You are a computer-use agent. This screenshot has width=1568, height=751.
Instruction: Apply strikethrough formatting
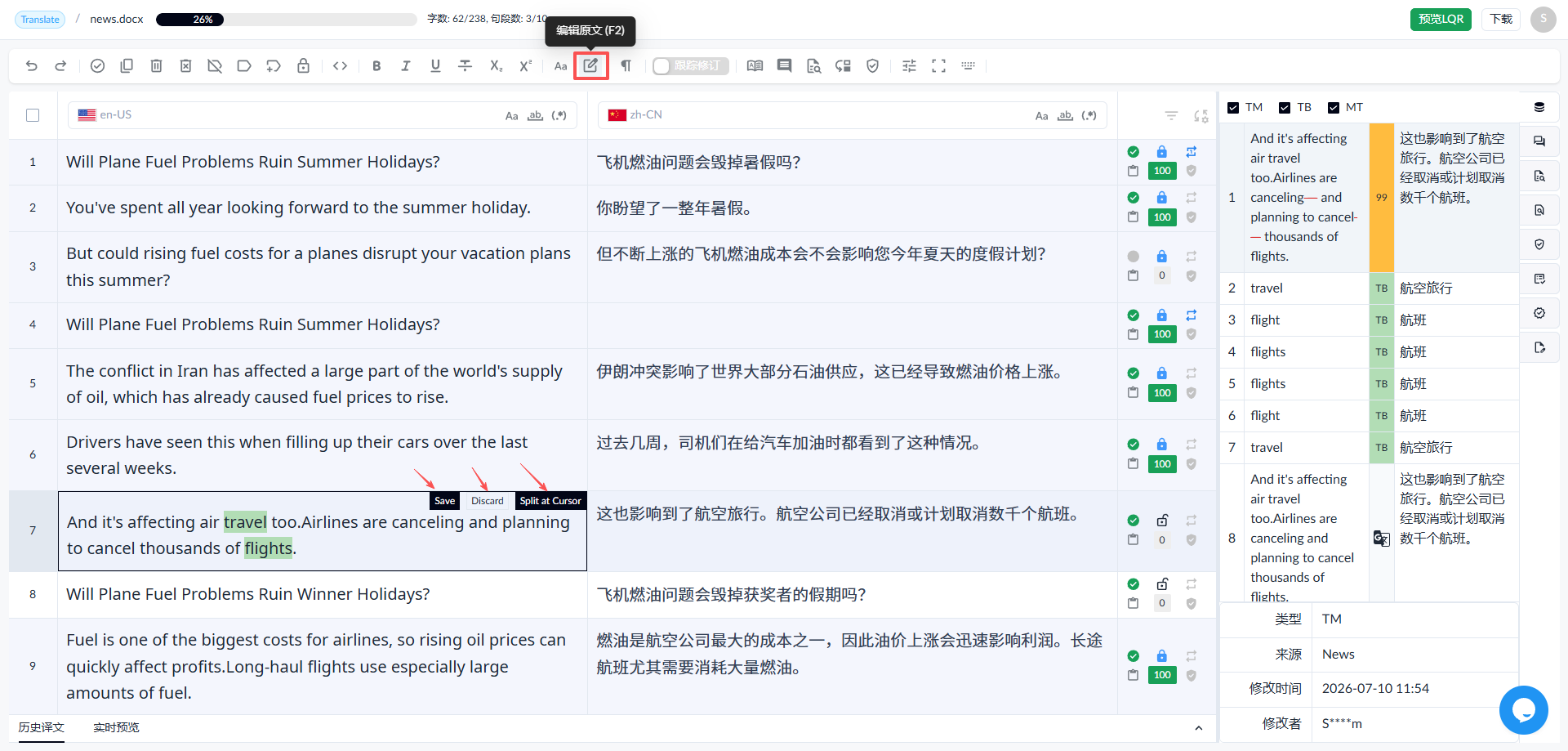pyautogui.click(x=465, y=66)
